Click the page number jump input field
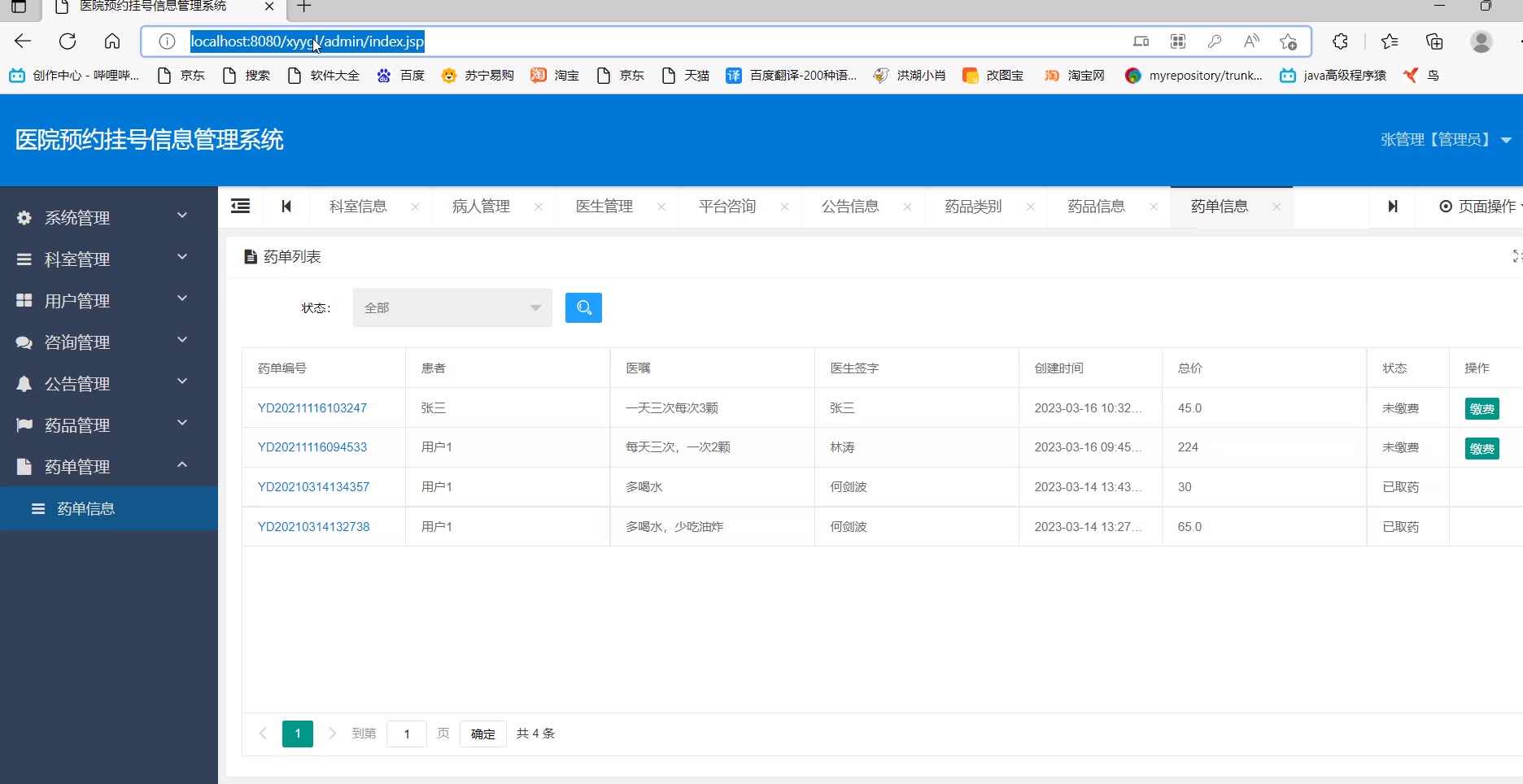Screen dimensions: 1523x784 [407, 734]
